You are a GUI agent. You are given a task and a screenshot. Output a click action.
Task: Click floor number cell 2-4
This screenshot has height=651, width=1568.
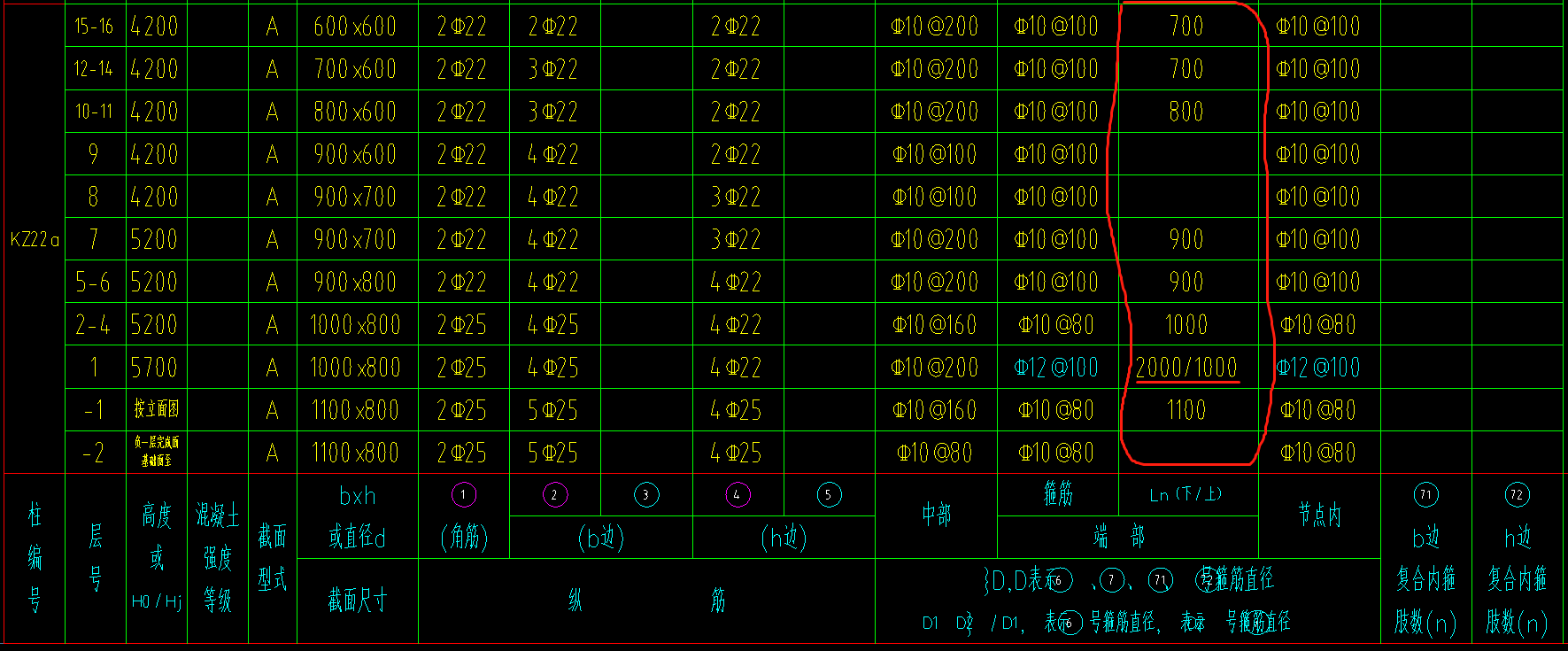click(x=93, y=325)
